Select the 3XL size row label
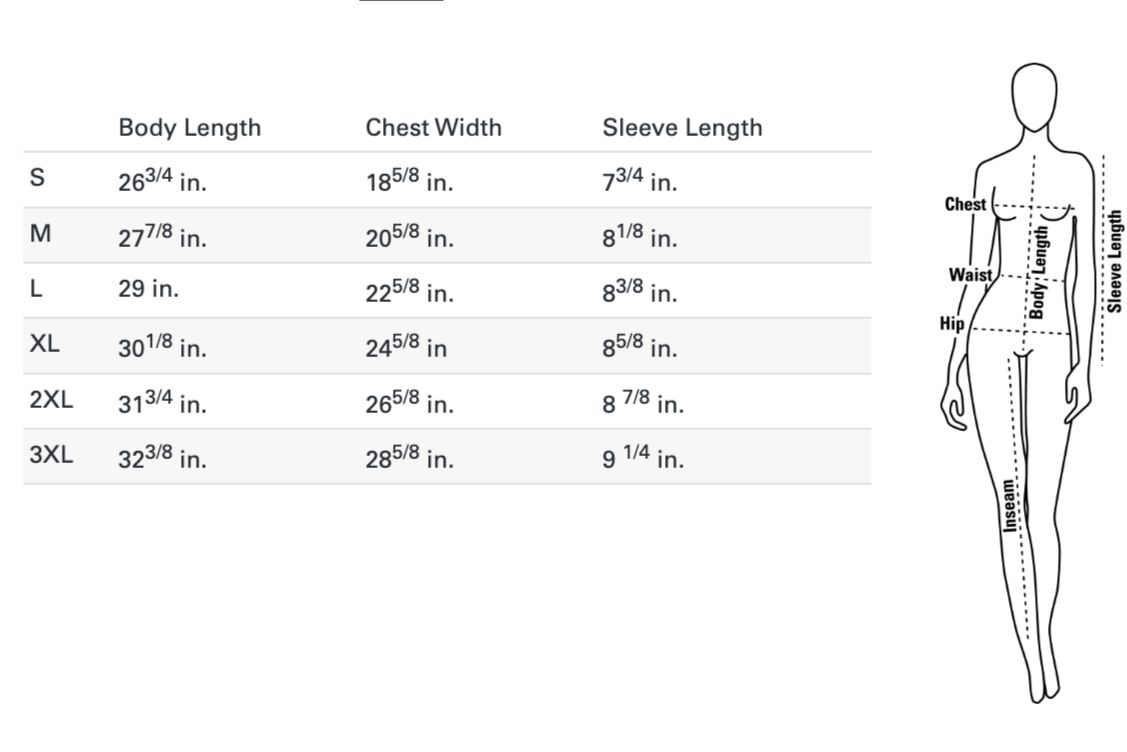The width and height of the screenshot is (1127, 752). pos(50,456)
